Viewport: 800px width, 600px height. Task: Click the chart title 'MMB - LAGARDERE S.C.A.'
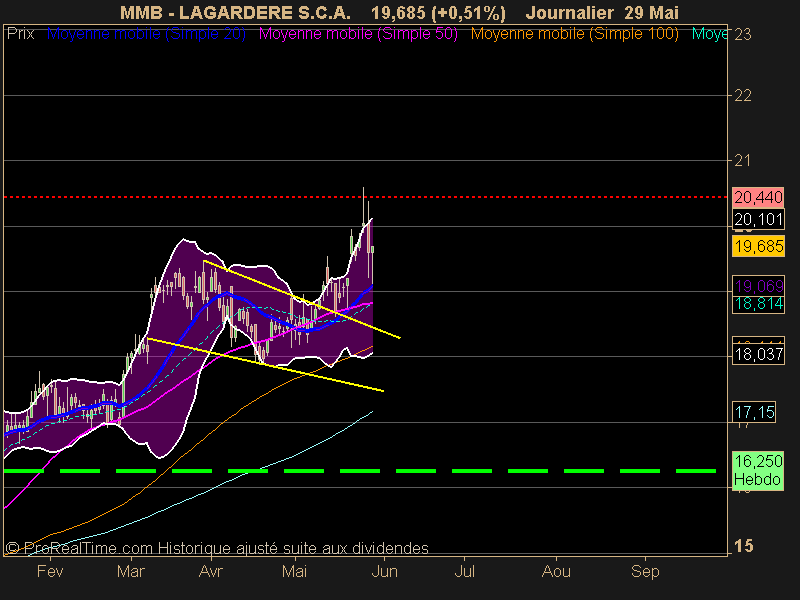(235, 13)
